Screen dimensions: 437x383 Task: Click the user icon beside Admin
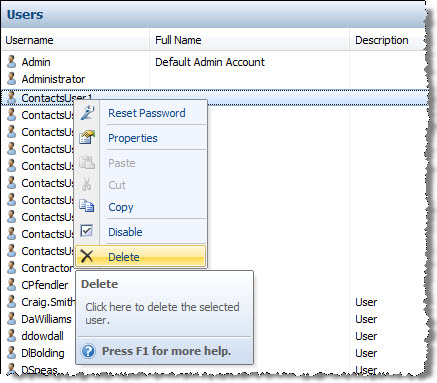[12, 62]
